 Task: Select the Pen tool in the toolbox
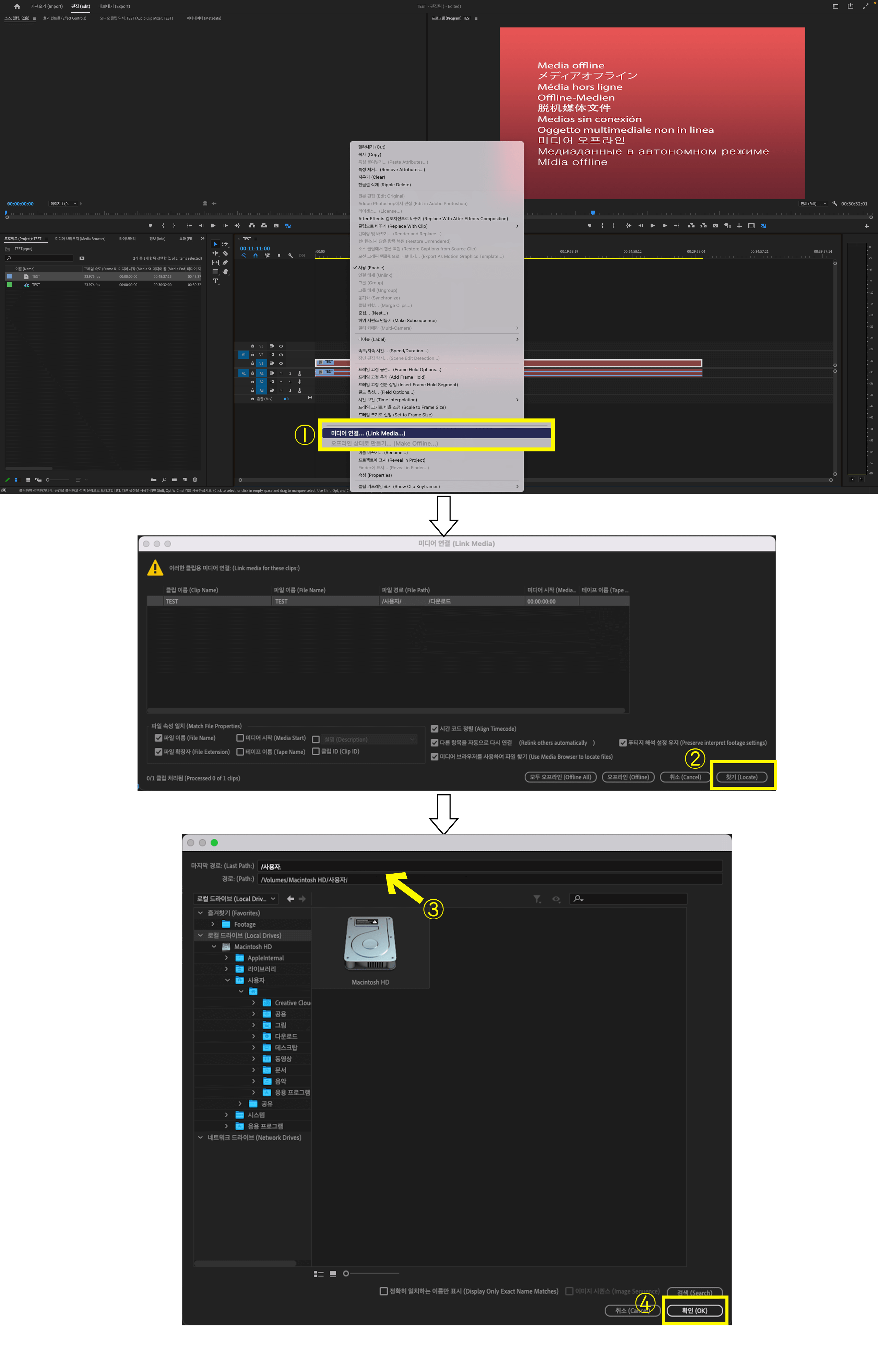[225, 262]
